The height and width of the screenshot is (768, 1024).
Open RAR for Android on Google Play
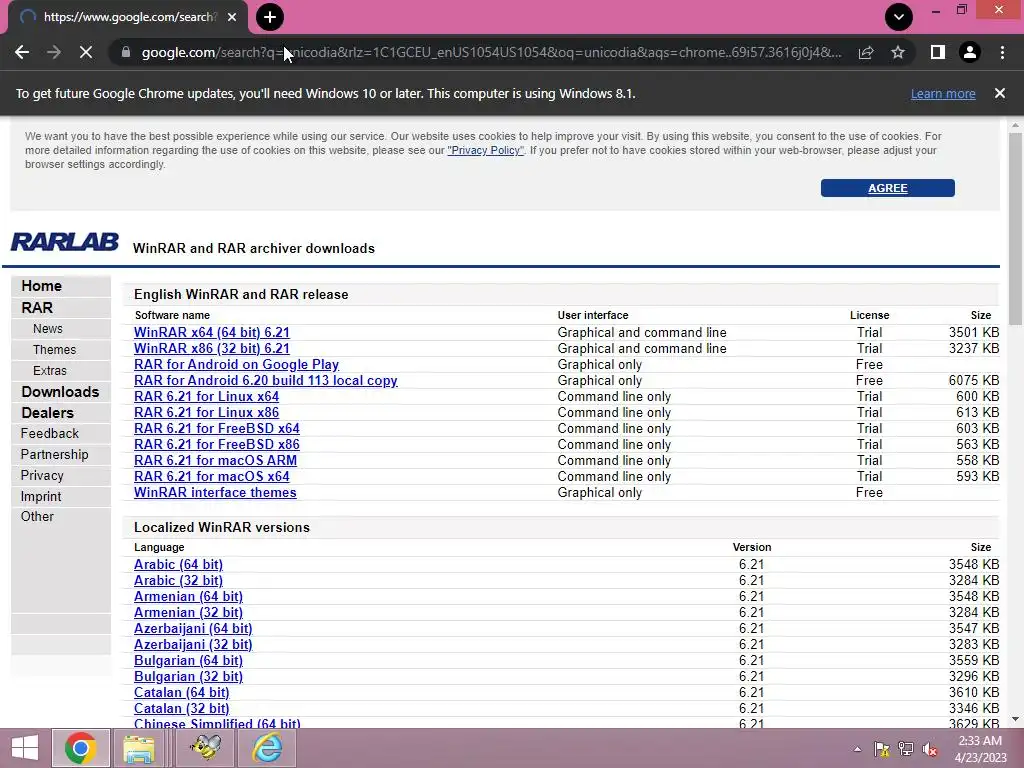(x=236, y=364)
